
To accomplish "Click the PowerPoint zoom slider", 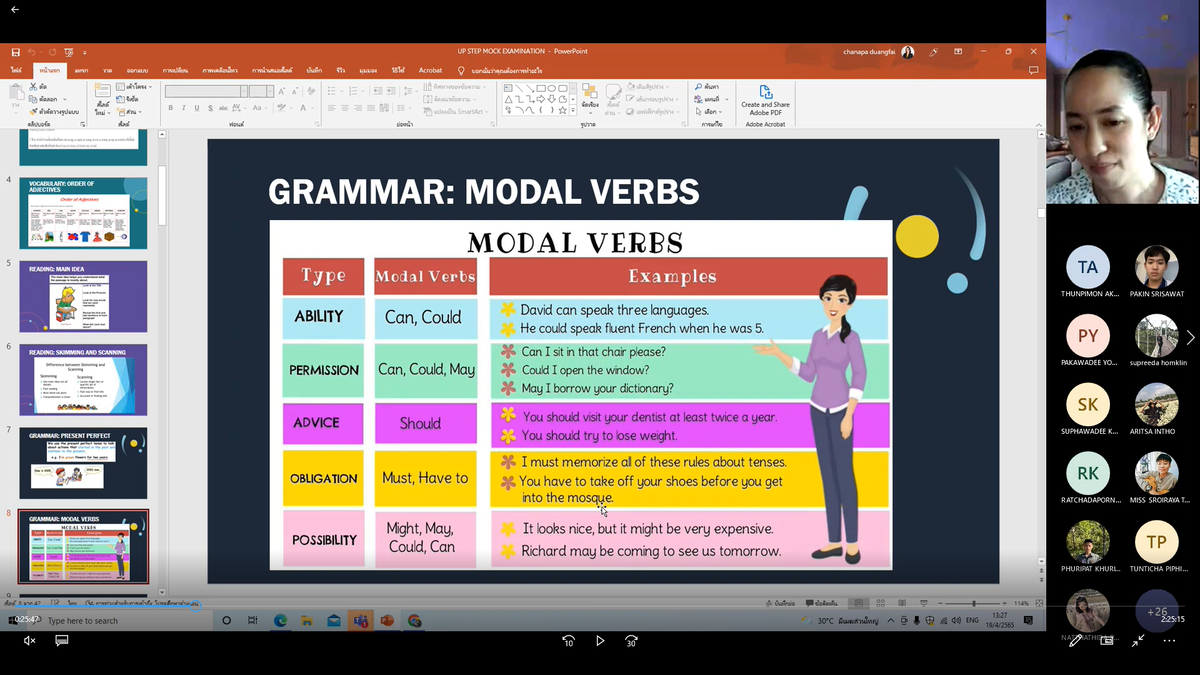I will tap(973, 604).
